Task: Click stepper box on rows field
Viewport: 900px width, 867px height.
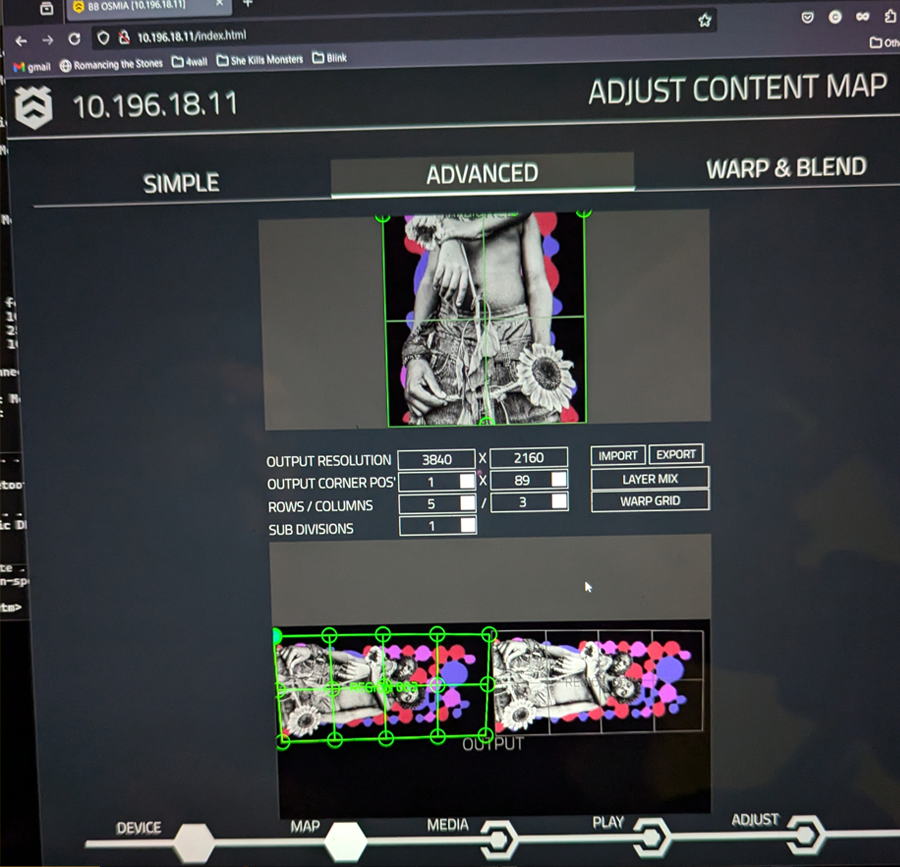Action: [467, 503]
